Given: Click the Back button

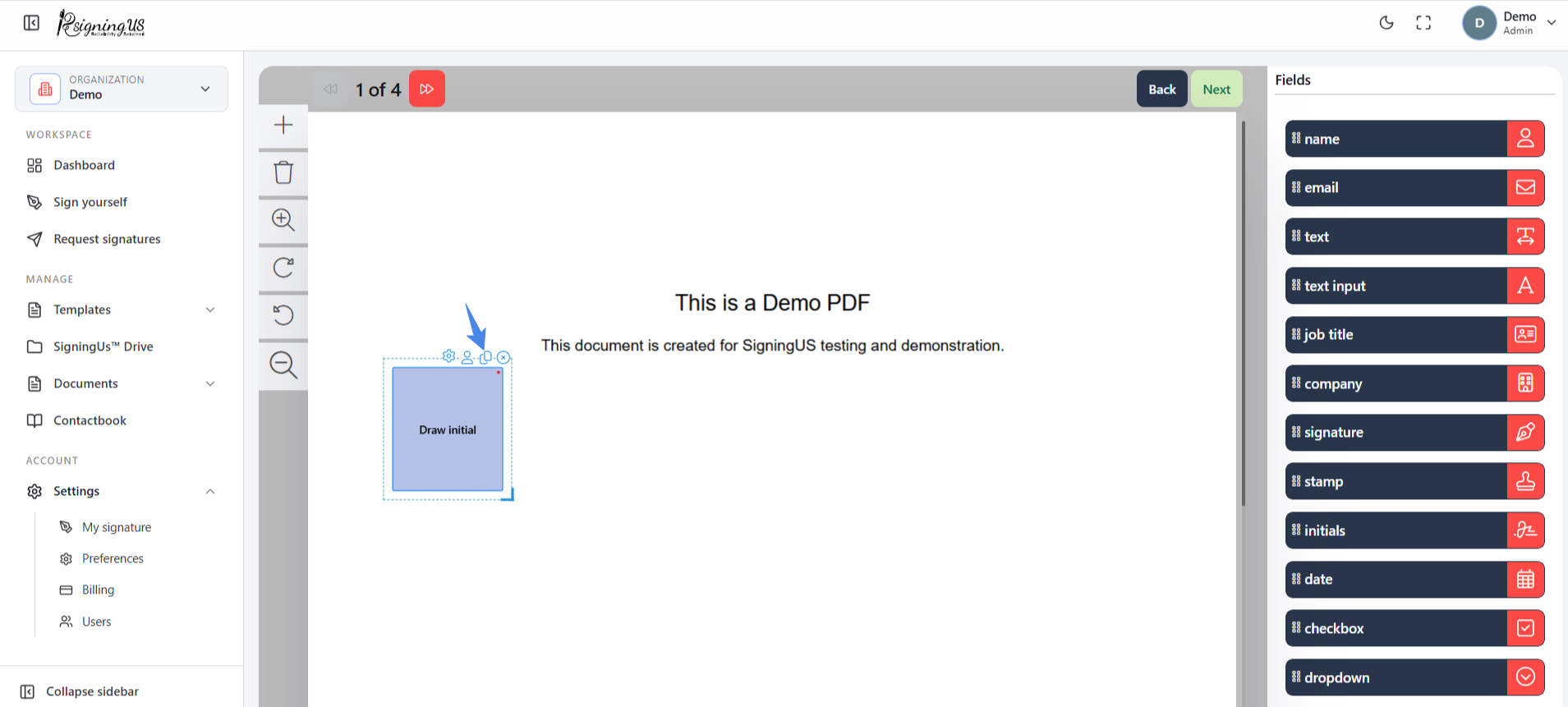Looking at the screenshot, I should click(1161, 89).
